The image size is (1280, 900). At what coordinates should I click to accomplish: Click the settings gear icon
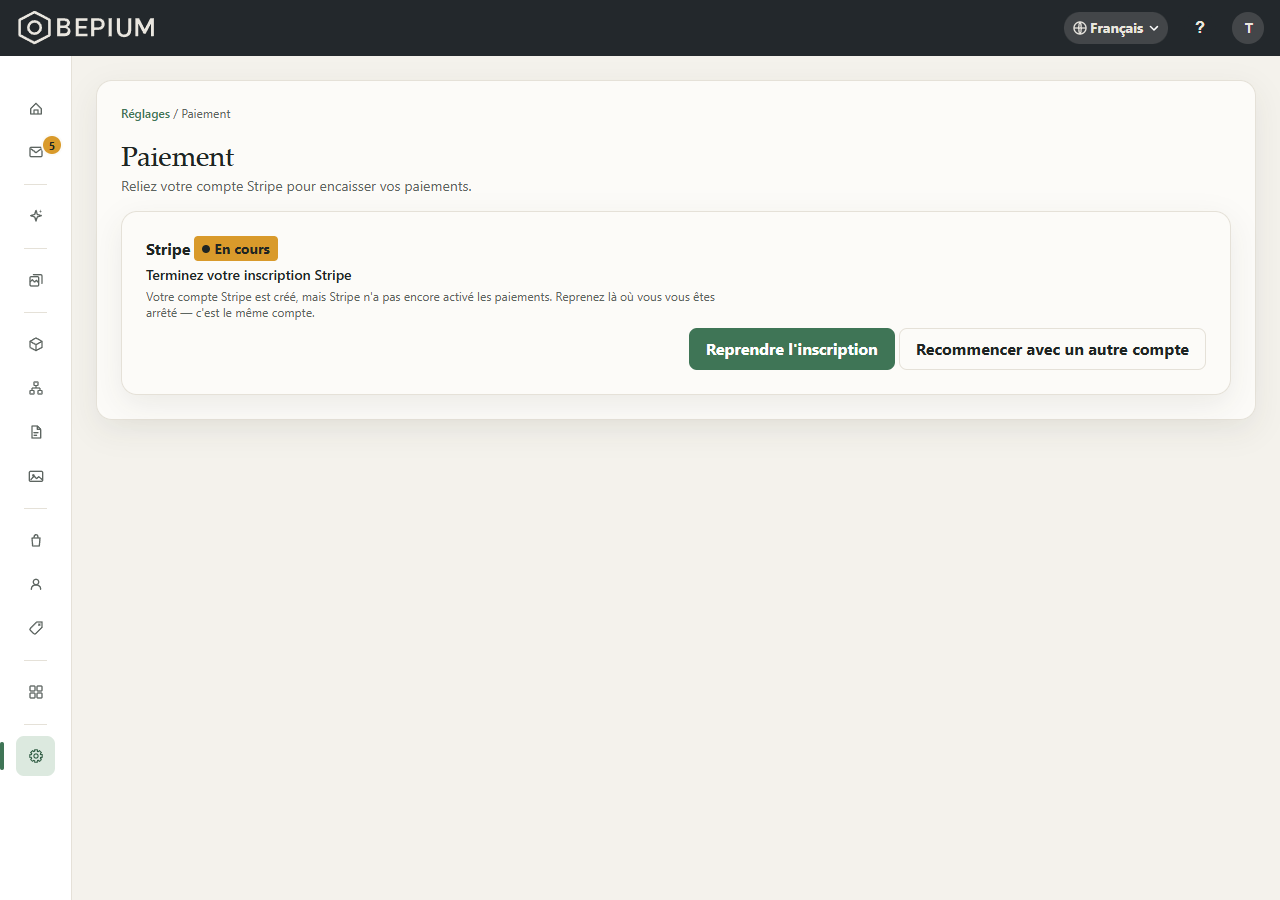click(x=36, y=756)
